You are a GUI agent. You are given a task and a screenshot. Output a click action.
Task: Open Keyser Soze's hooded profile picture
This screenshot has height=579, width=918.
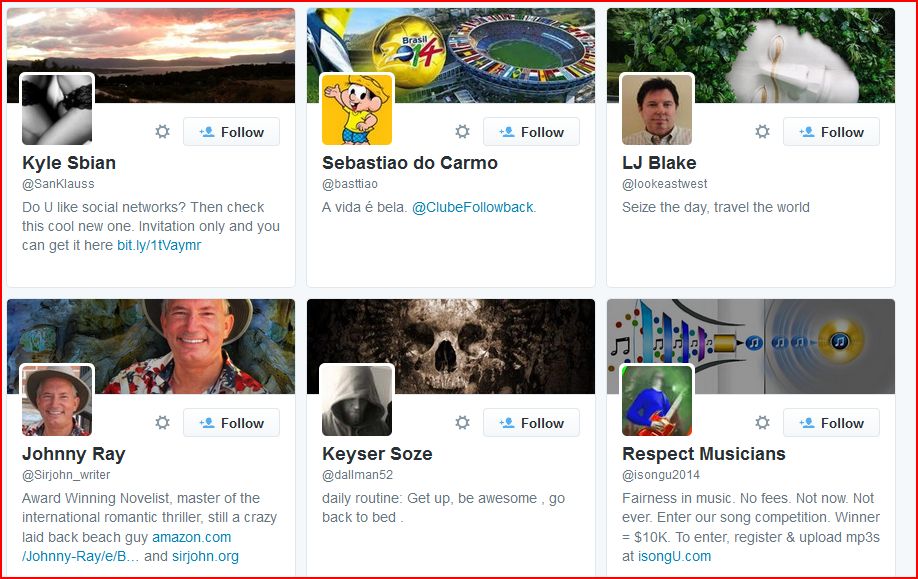[x=357, y=400]
